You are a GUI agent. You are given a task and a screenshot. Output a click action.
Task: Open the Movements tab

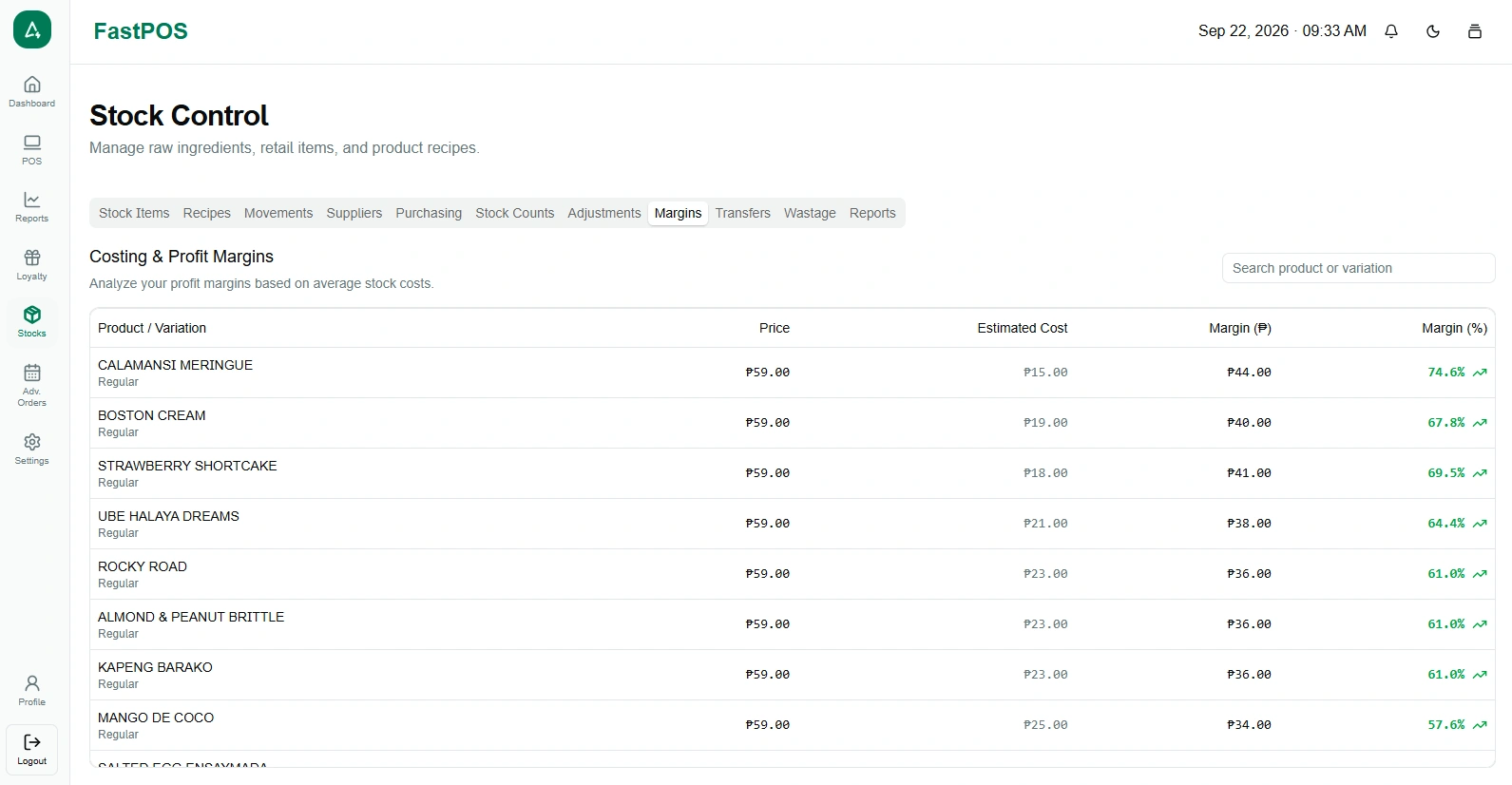(278, 213)
